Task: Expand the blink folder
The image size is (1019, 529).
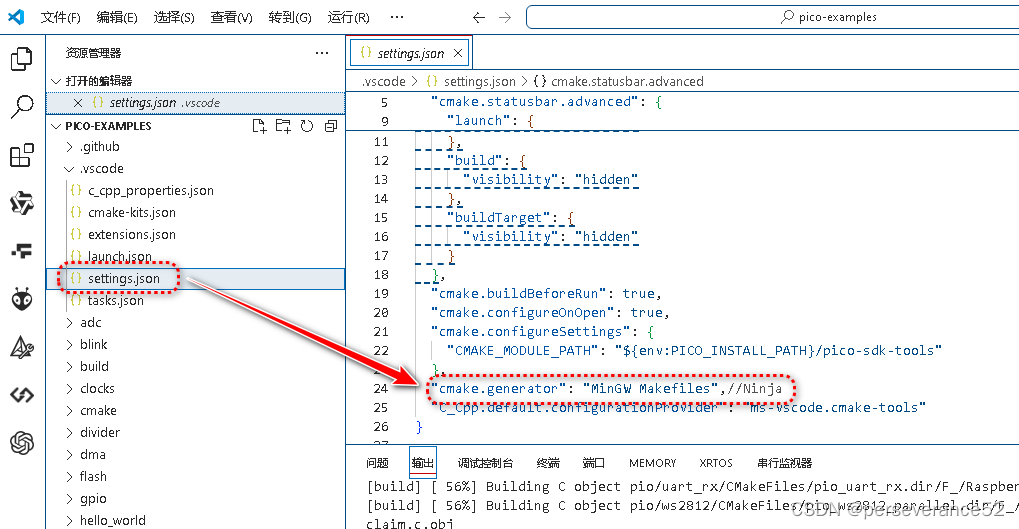Action: 70,344
